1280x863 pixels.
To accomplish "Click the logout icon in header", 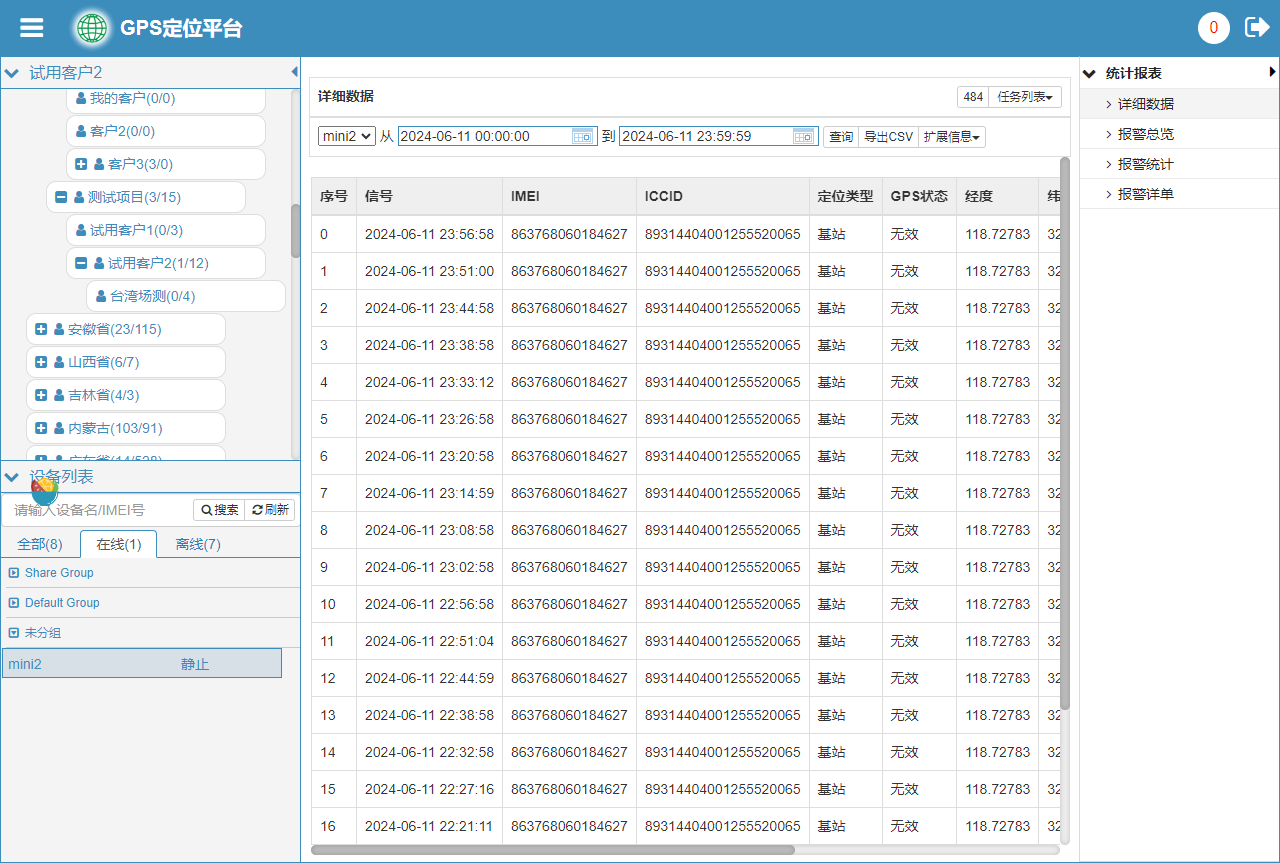I will tap(1256, 28).
